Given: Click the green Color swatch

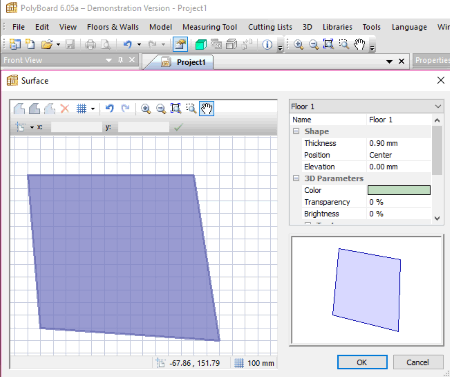Looking at the screenshot, I should (399, 190).
